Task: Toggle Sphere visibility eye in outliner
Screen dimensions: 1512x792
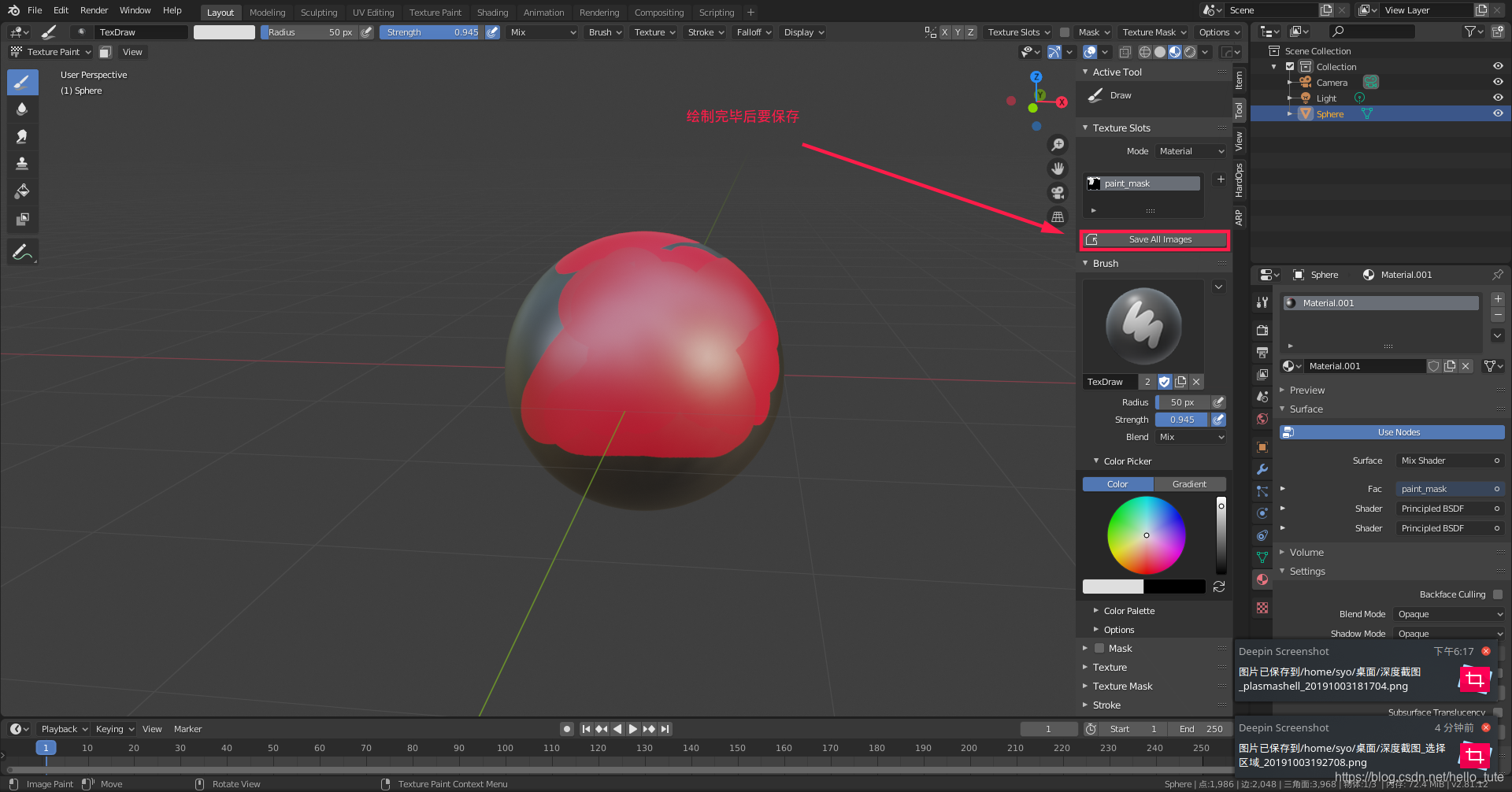Action: tap(1498, 113)
